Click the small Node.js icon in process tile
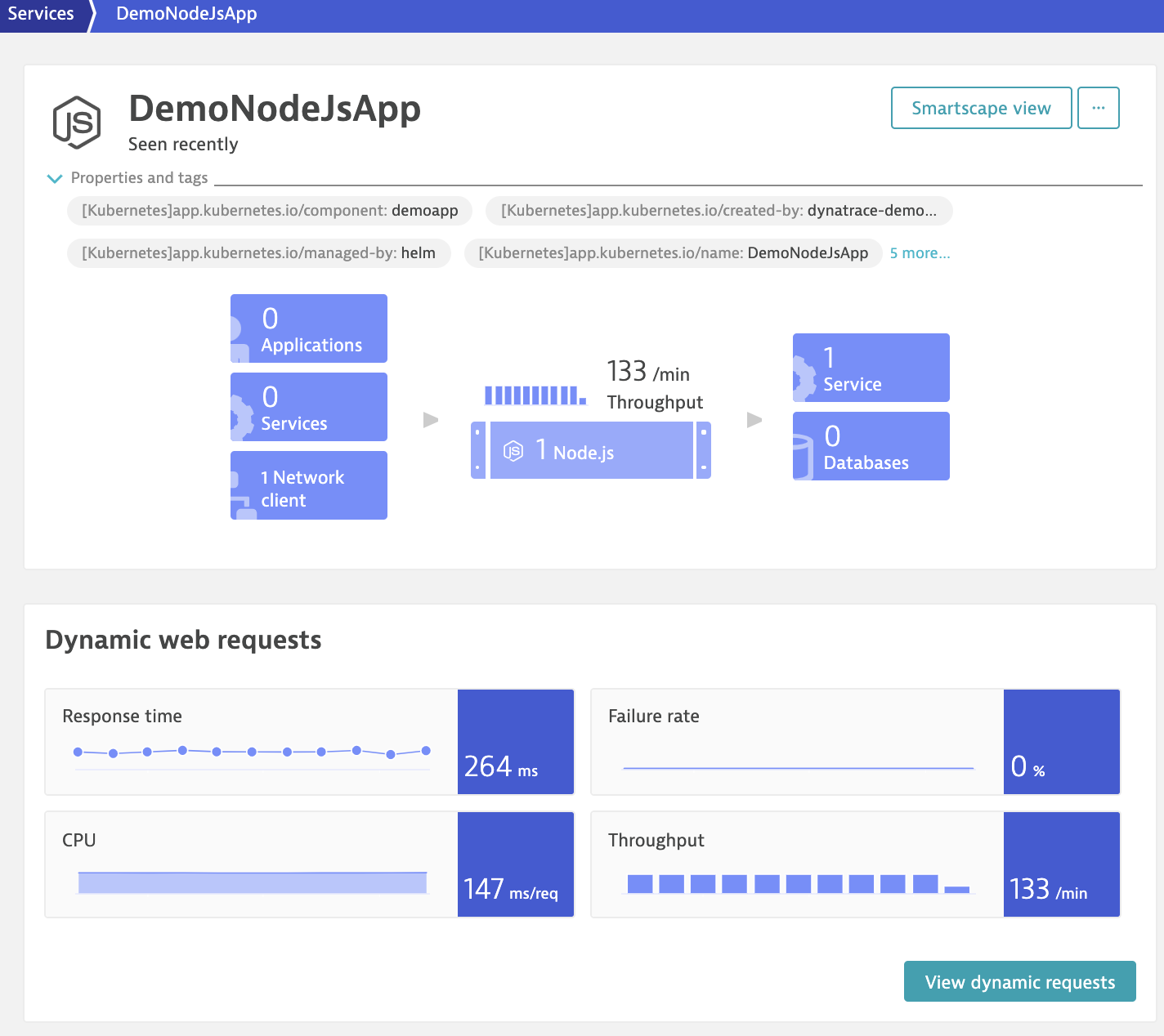 513,450
